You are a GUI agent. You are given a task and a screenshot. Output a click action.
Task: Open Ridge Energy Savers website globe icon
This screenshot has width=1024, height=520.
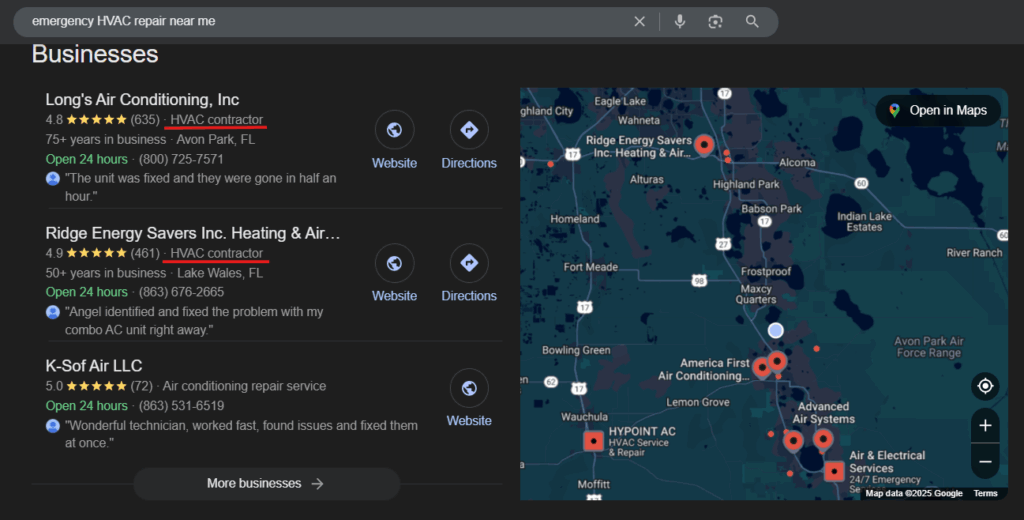click(x=394, y=263)
